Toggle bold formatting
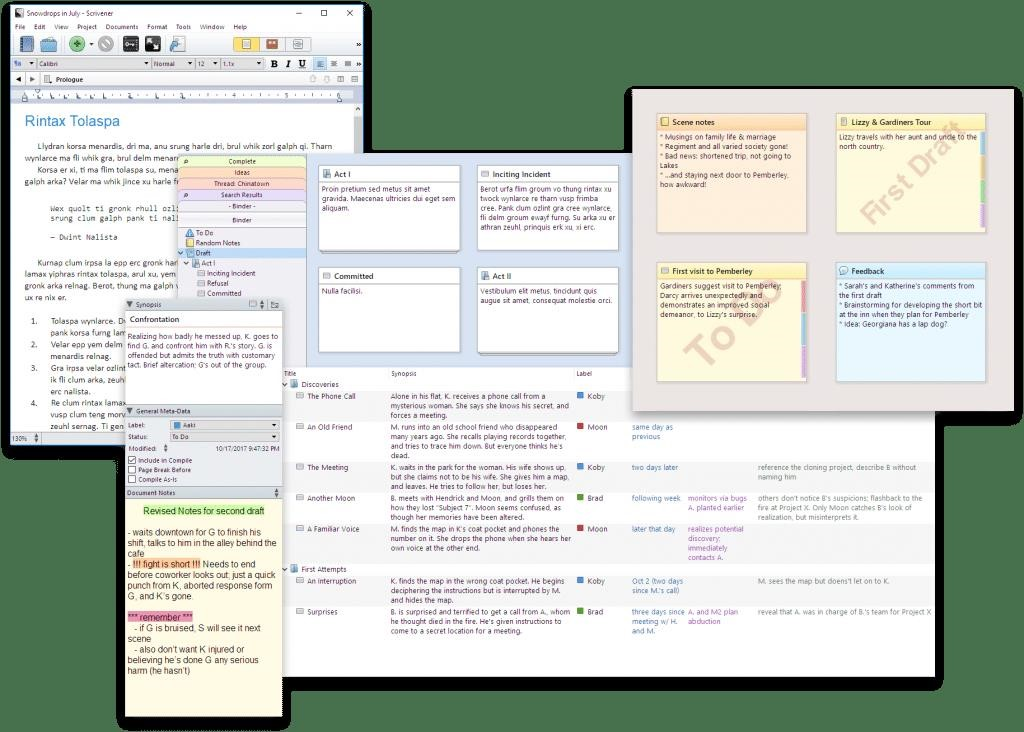This screenshot has width=1024, height=732. pos(274,64)
